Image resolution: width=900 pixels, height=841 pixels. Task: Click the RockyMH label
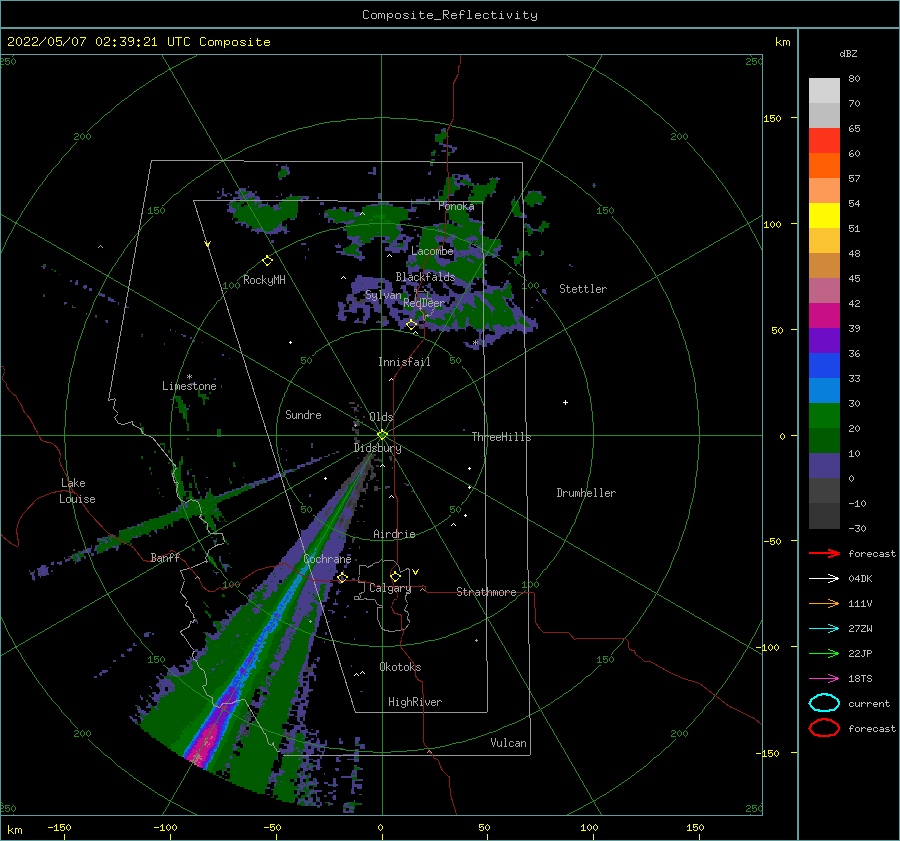click(x=264, y=280)
